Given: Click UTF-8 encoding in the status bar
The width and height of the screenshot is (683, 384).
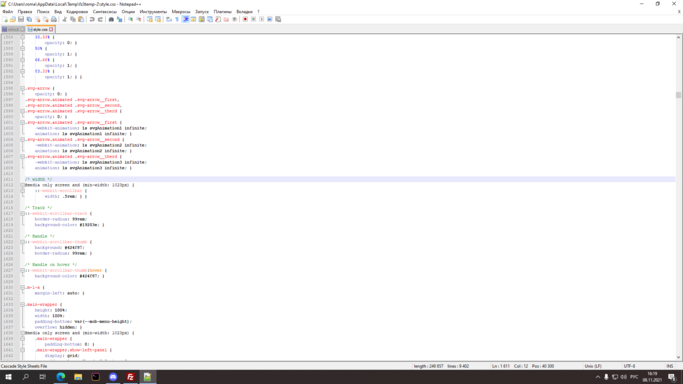Looking at the screenshot, I should click(x=629, y=366).
